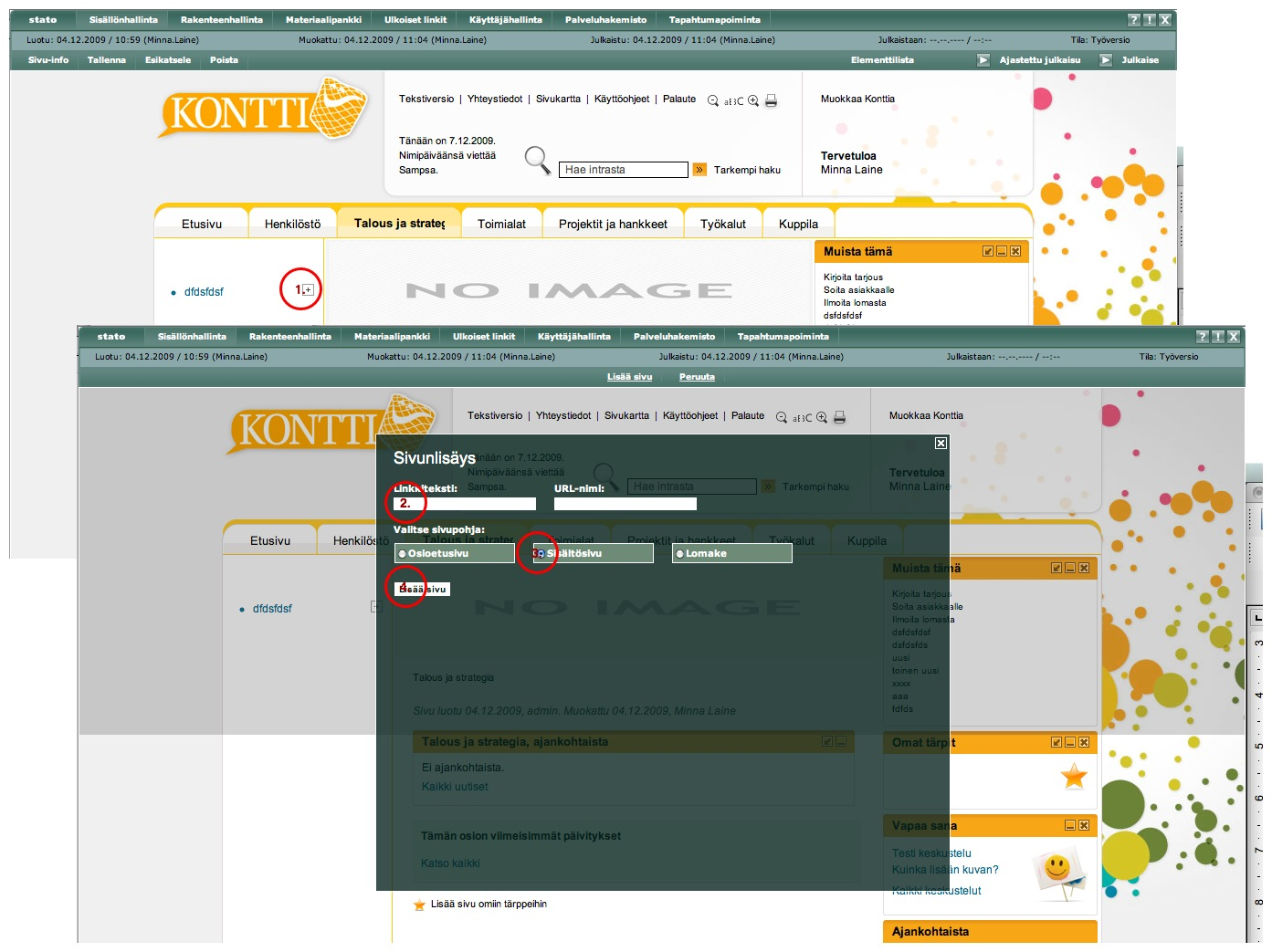1272x952 pixels.
Task: Click Esikatsele in back window toolbar
Action: click(x=168, y=60)
